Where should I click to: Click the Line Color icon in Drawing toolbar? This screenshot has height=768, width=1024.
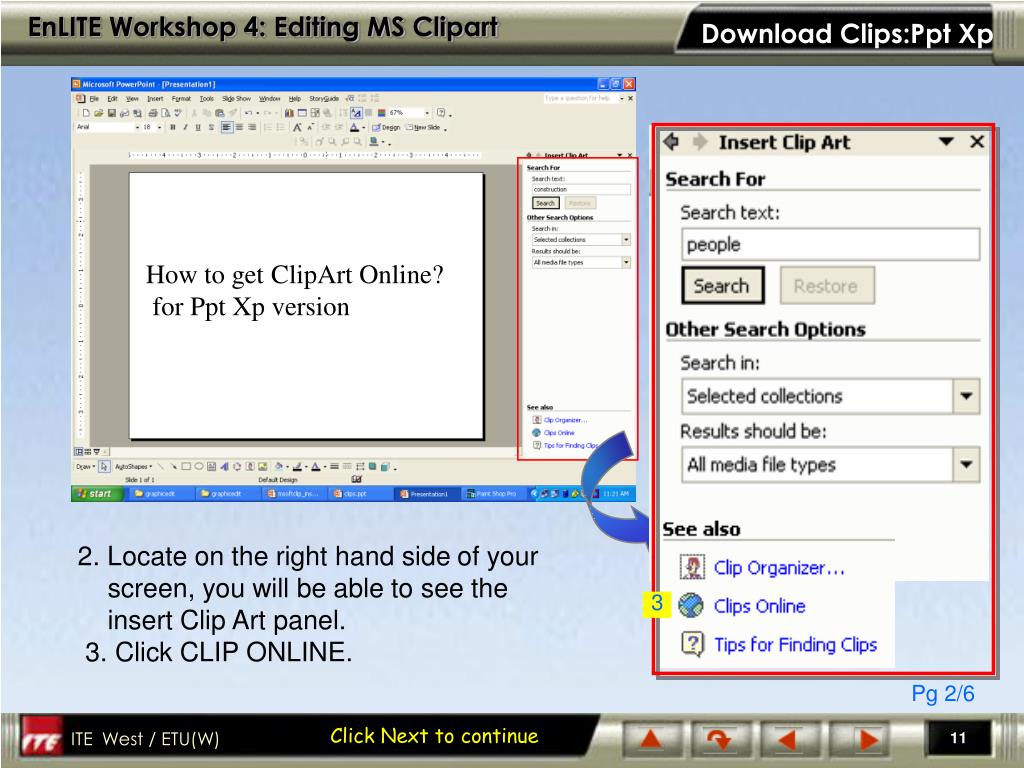(x=297, y=466)
